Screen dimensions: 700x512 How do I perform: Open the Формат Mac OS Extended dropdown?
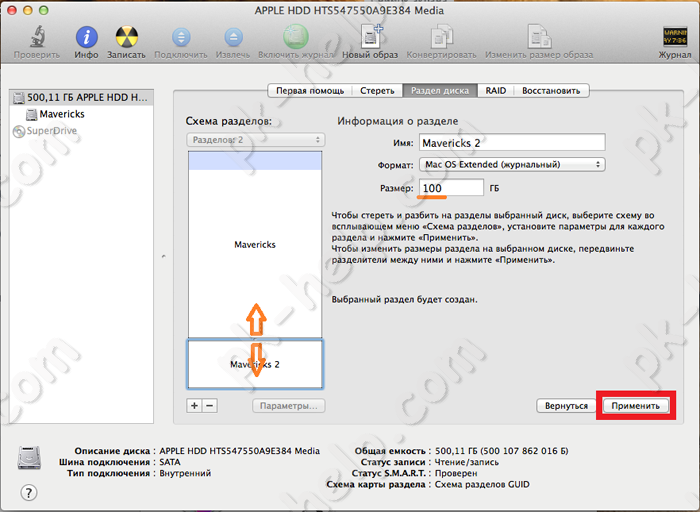[x=512, y=164]
